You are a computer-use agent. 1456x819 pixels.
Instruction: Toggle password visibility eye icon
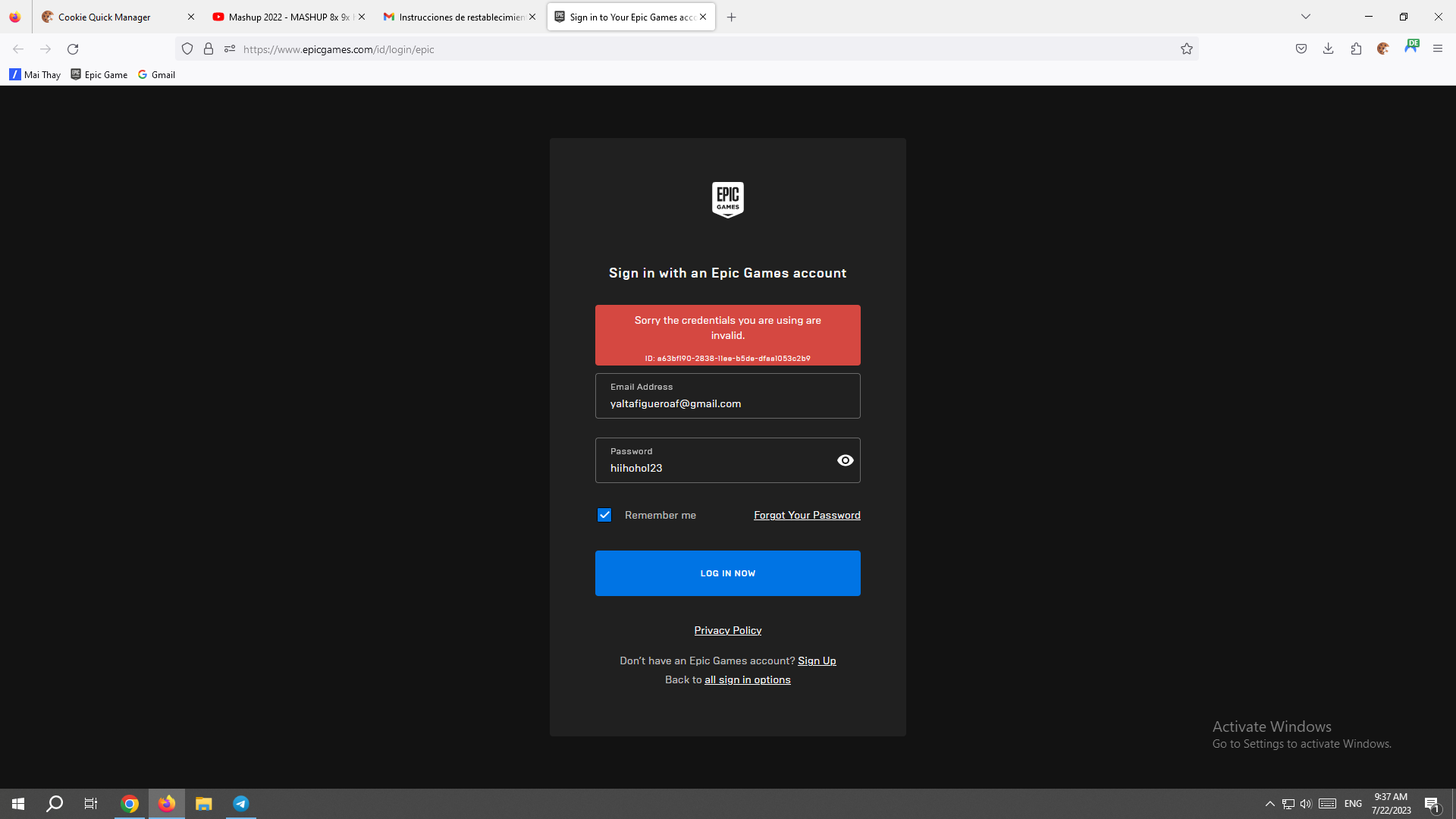[x=845, y=460]
